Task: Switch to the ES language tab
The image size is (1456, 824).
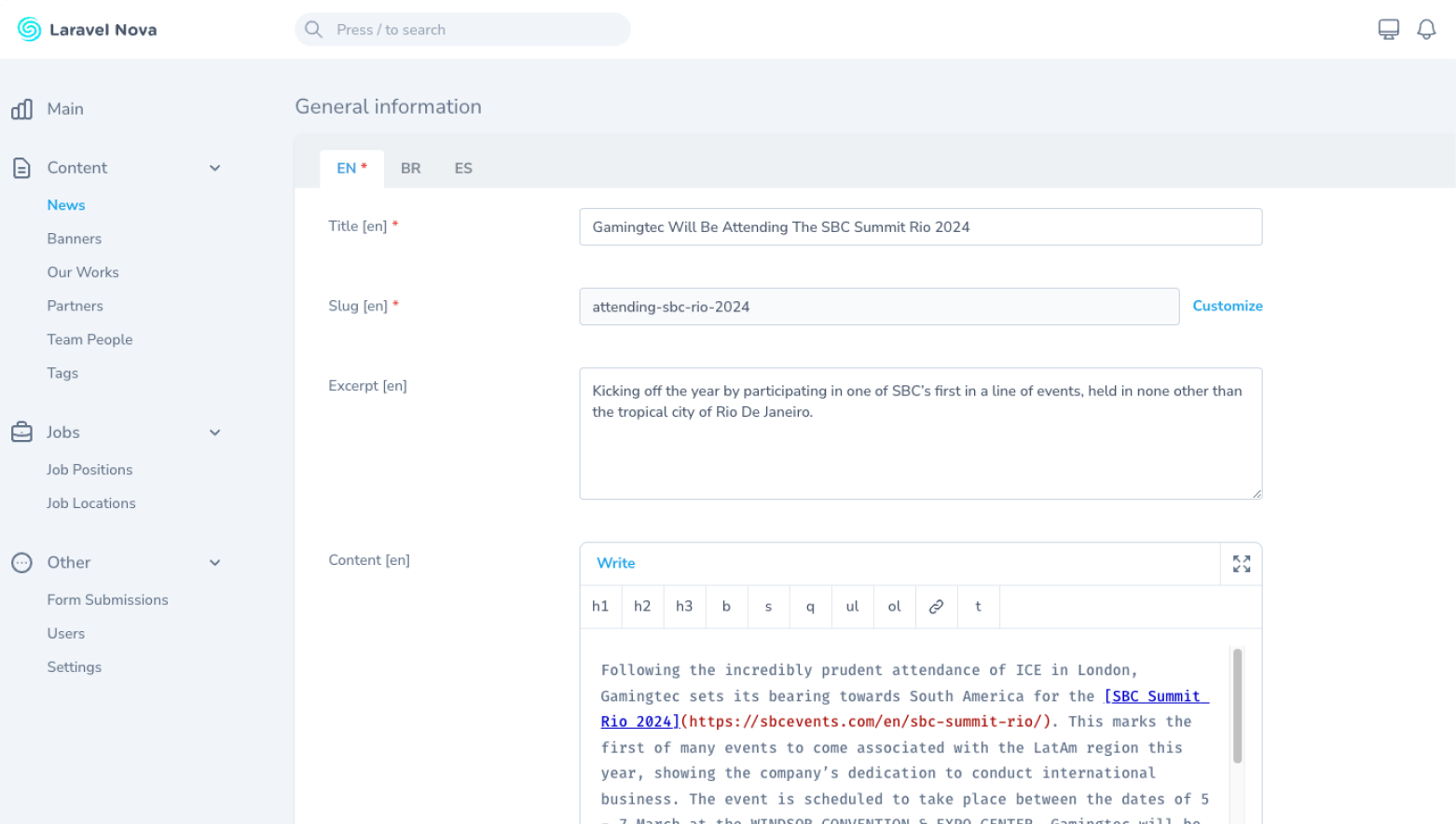Action: 463,169
